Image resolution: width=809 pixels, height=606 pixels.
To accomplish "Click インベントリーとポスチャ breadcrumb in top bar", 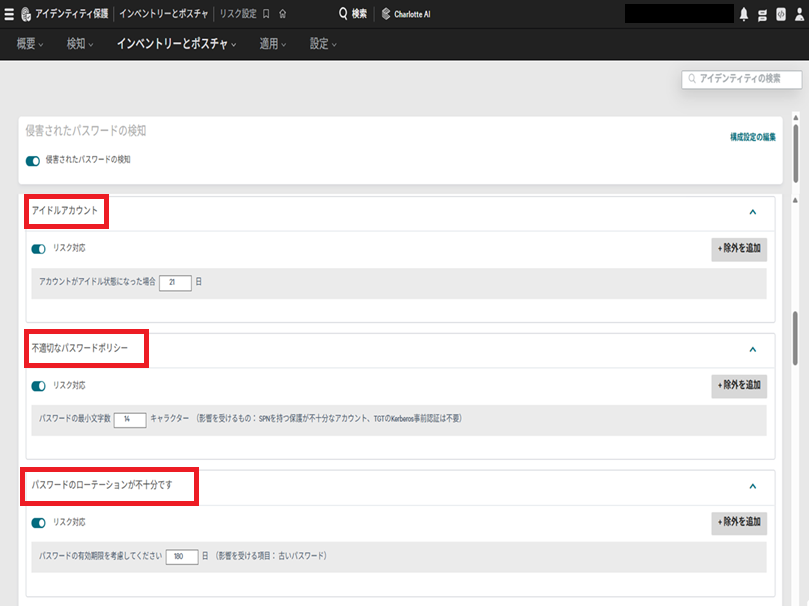I will point(164,14).
